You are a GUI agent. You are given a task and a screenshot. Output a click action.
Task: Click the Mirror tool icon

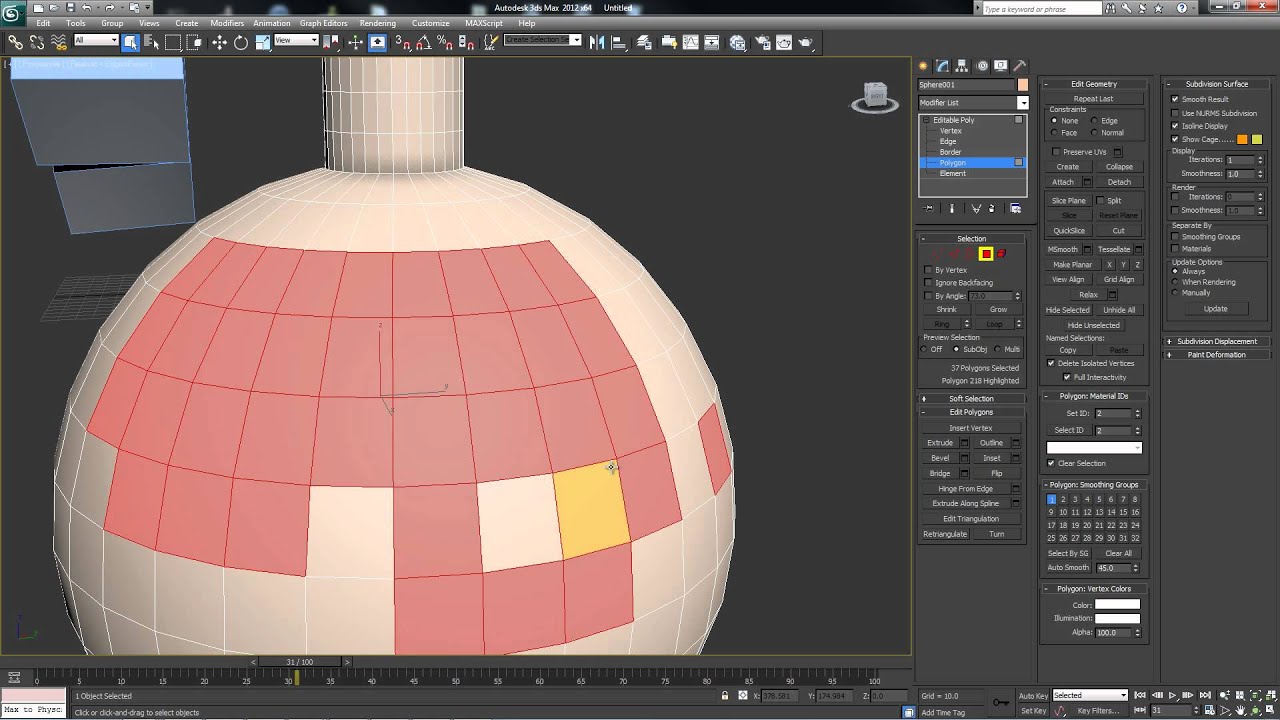coord(597,42)
